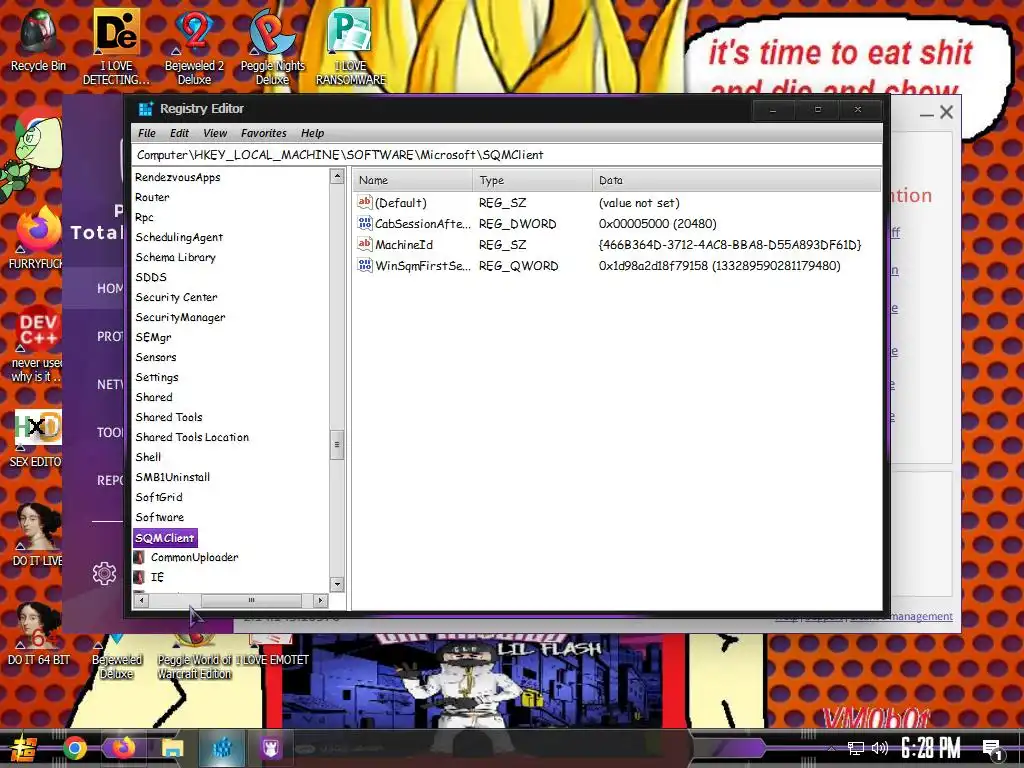Click the settings gear in the background window
This screenshot has width=1024, height=768.
click(104, 573)
